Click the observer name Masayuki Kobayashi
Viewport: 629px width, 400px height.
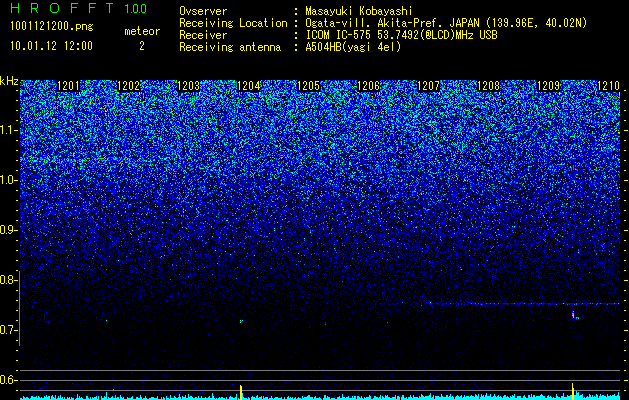(359, 11)
